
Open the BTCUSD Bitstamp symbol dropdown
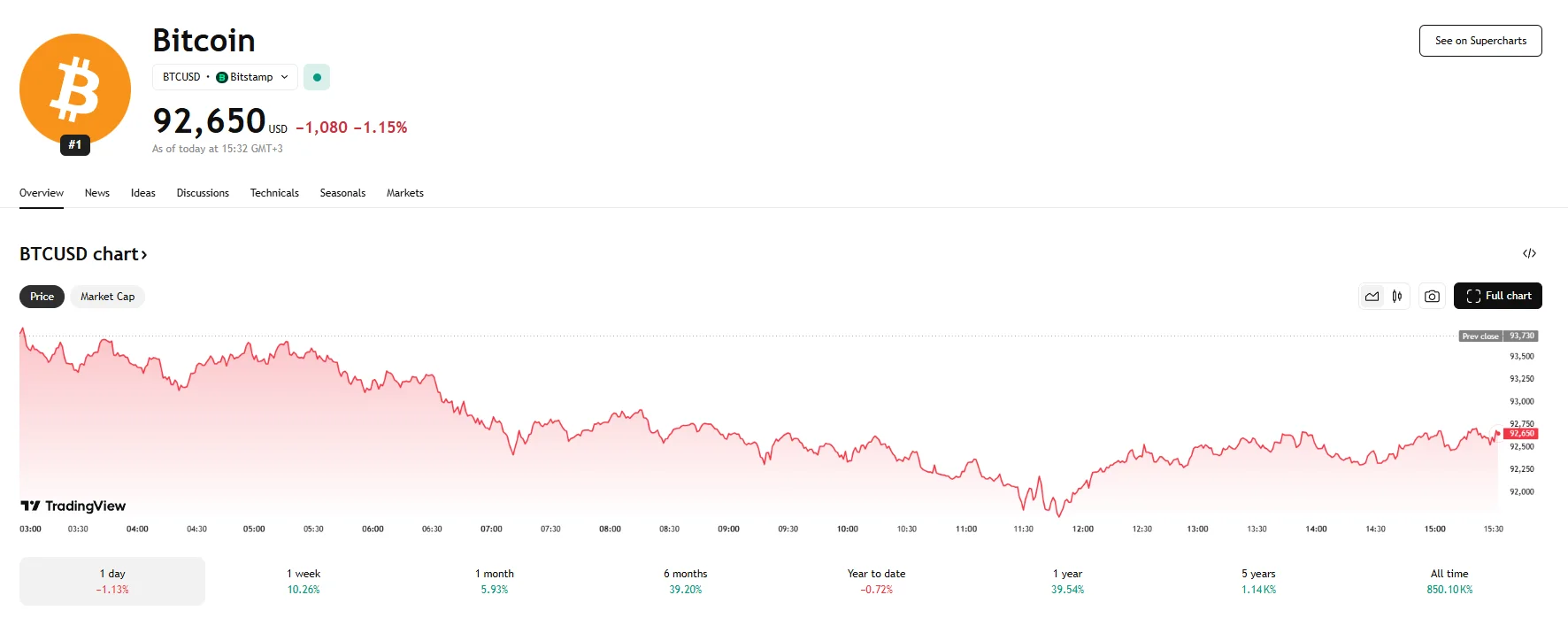[x=225, y=78]
